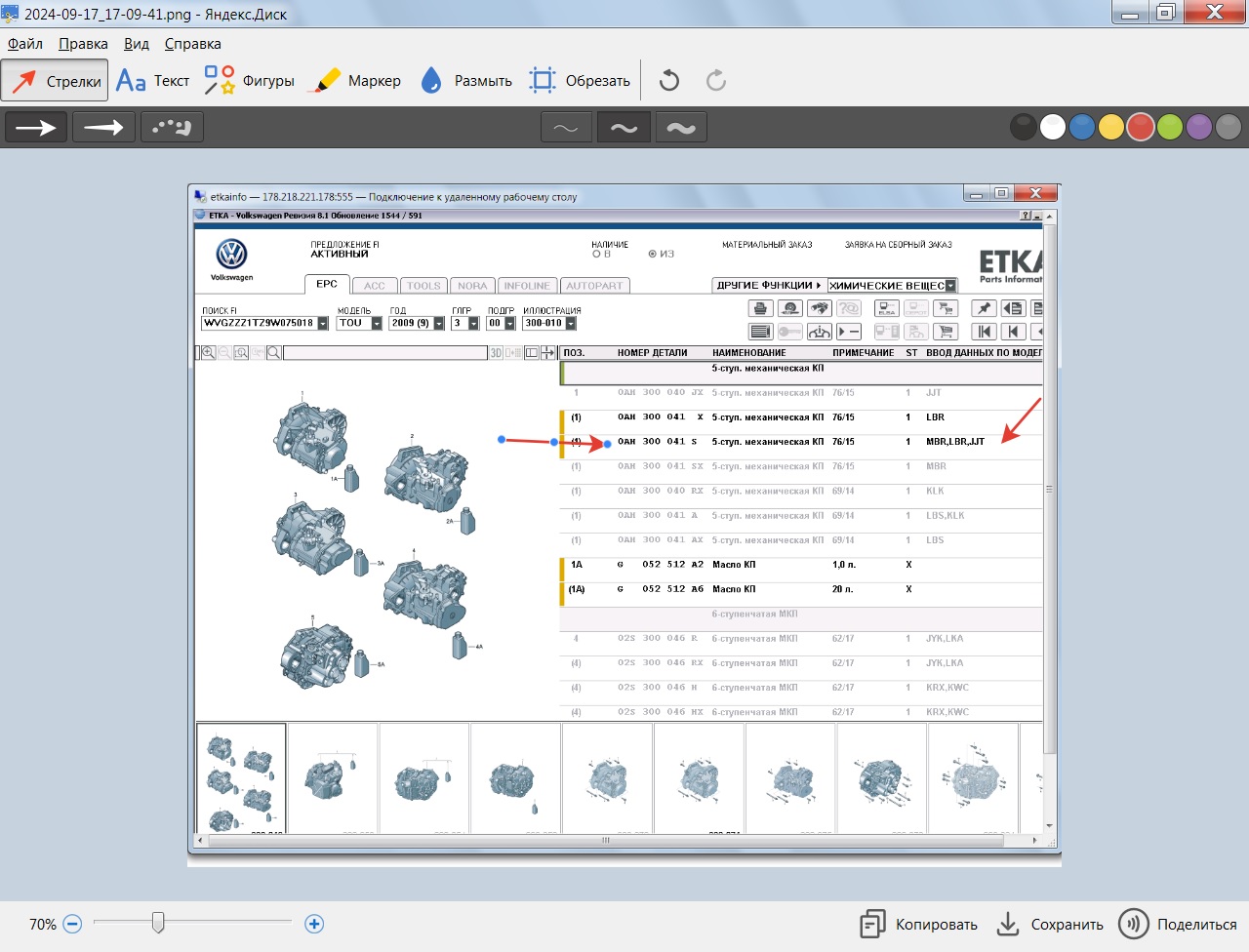Expand the ИЛЛЮСТРАЦИЯ 300-010 dropdown
Image resolution: width=1249 pixels, height=952 pixels.
(x=571, y=324)
